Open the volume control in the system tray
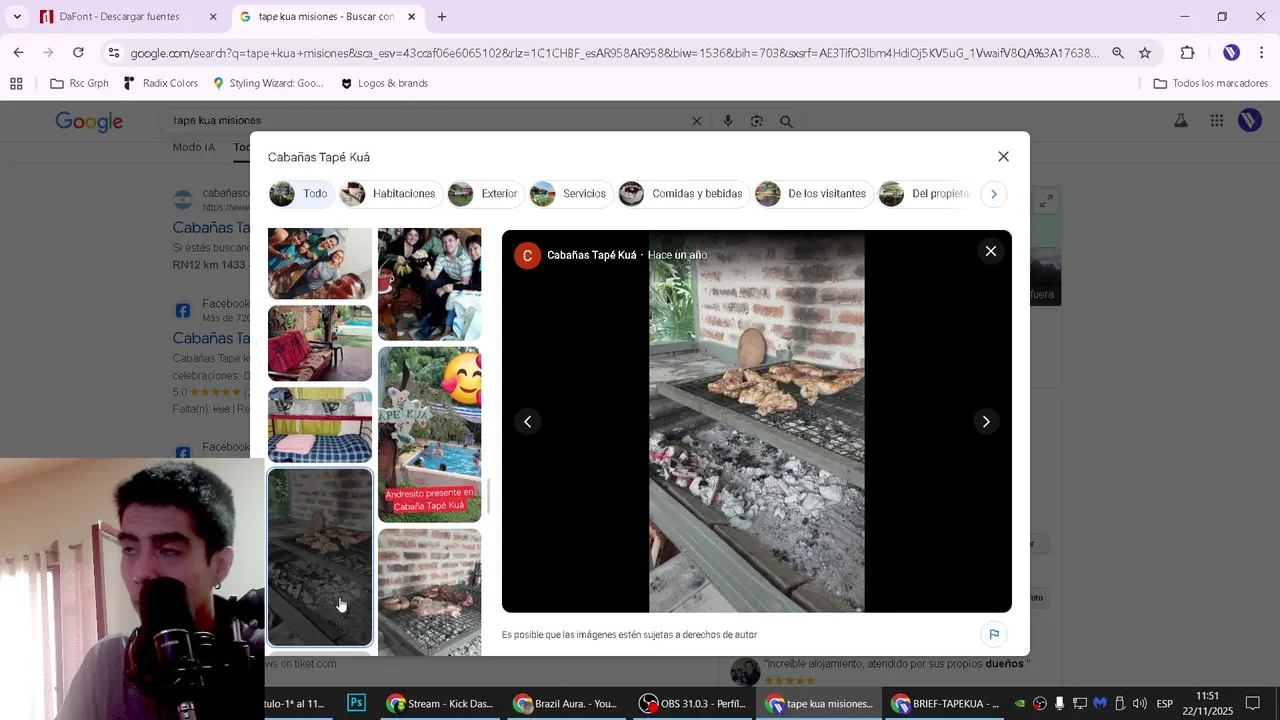 tap(1140, 703)
